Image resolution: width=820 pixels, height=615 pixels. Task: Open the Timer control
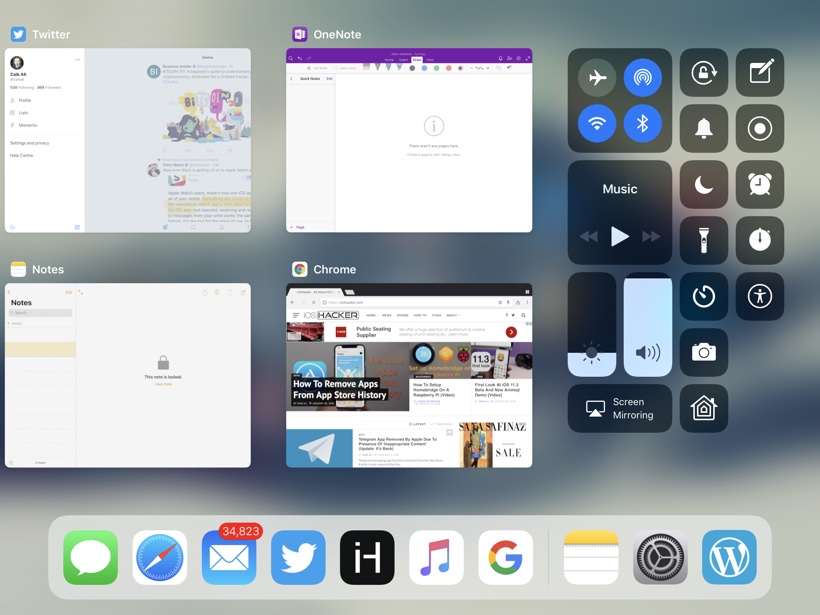704,296
